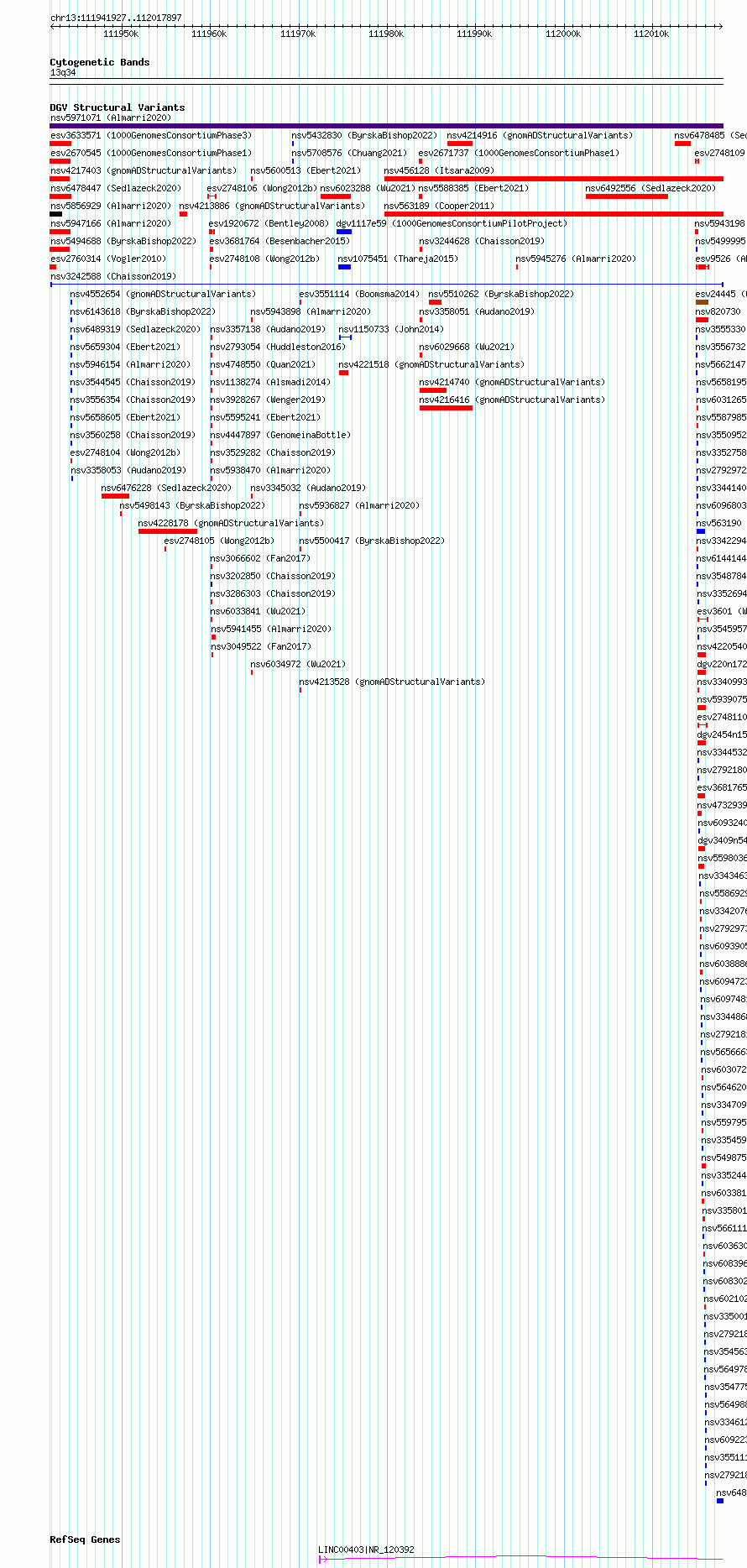Screen dimensions: 747x1568
Task: Open nsv5588385 (Ebert2021) variant
Action: [x=474, y=188]
